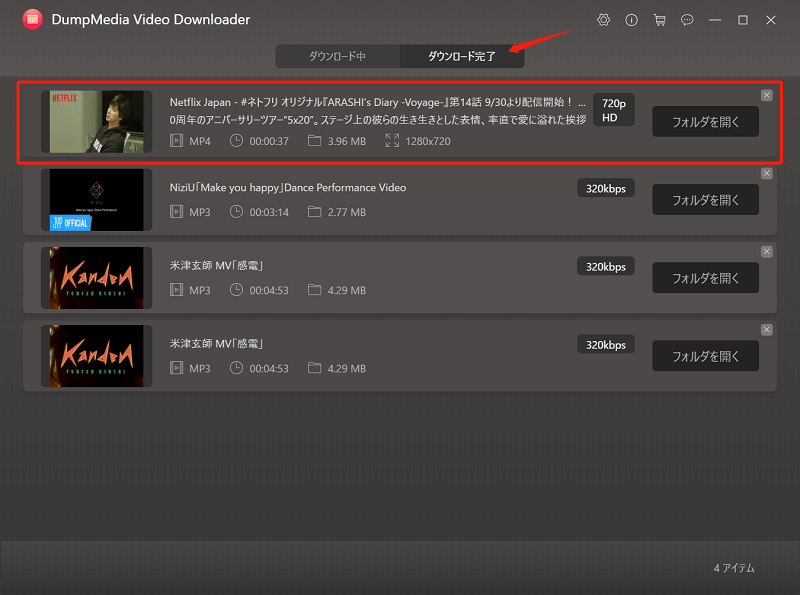Image resolution: width=800 pixels, height=595 pixels.
Task: Select the ダウンロード完了 tab
Action: [462, 56]
